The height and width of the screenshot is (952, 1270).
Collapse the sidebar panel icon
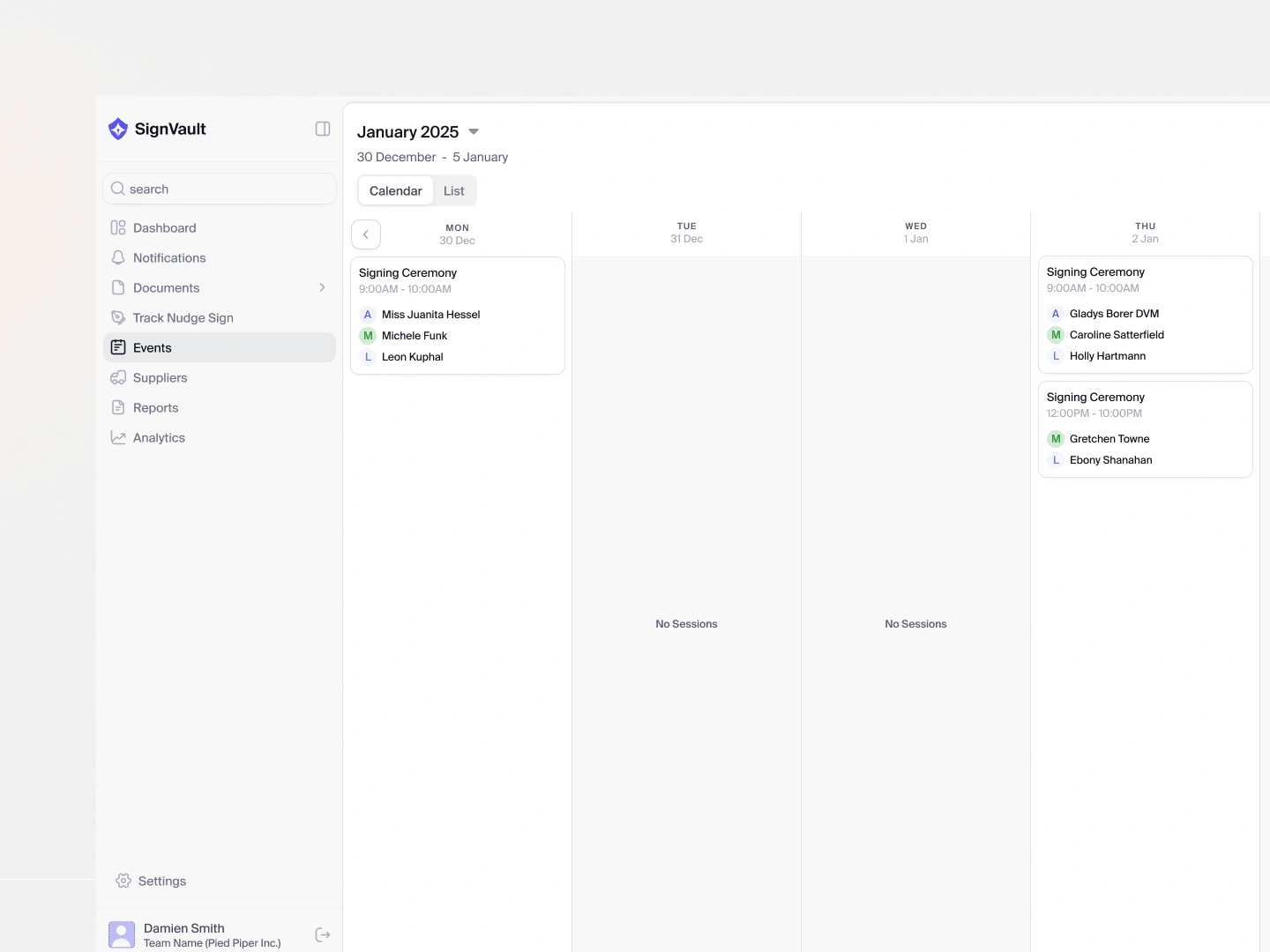[x=323, y=129]
